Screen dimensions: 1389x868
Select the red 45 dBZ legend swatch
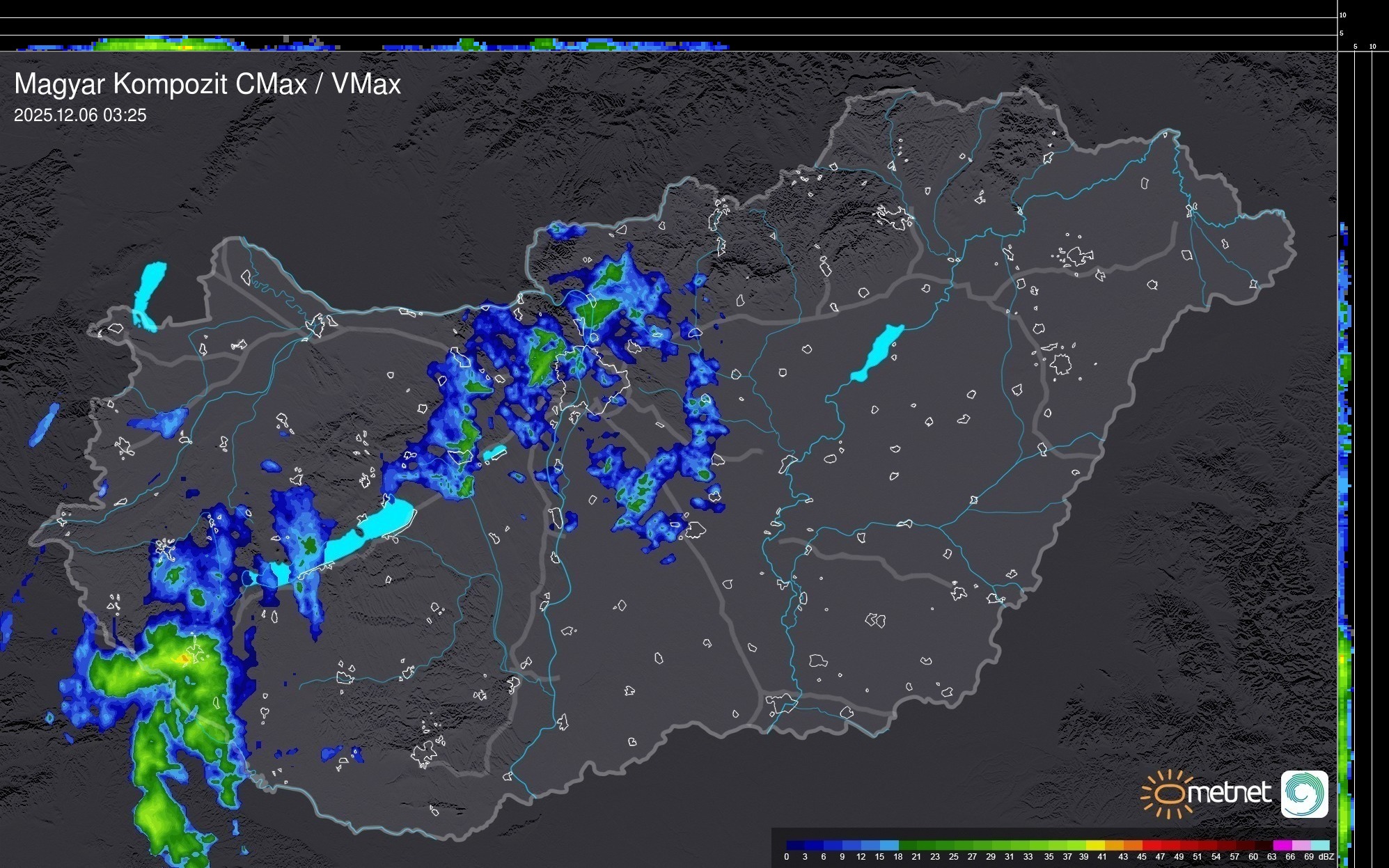coord(1151,845)
